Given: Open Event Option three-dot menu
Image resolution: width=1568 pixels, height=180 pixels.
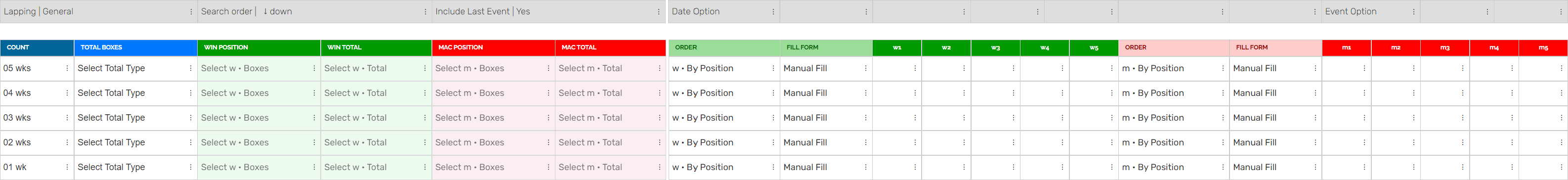Looking at the screenshot, I should pyautogui.click(x=1413, y=11).
